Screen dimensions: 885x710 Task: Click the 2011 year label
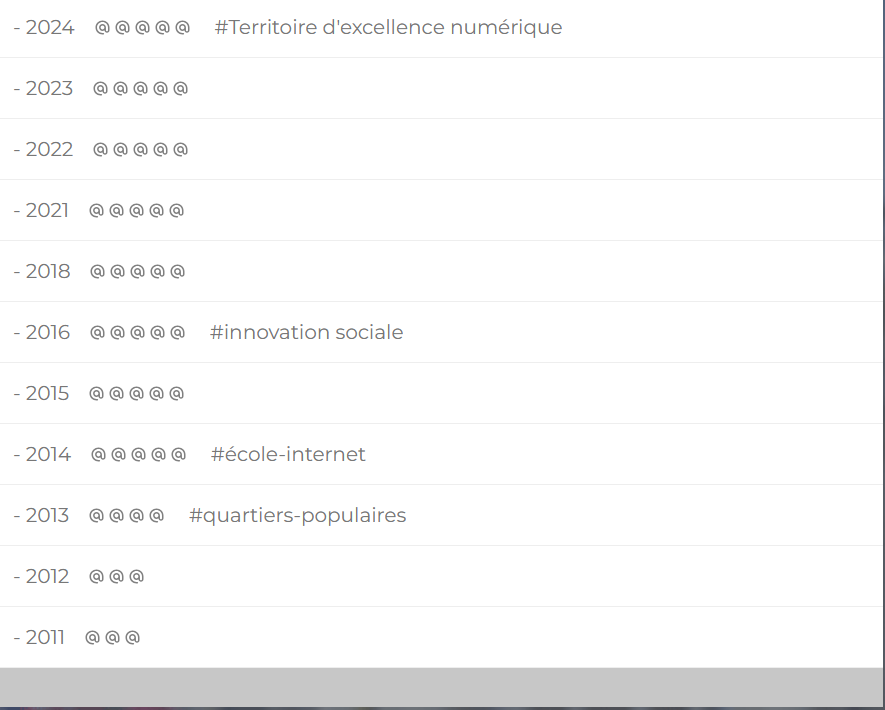(45, 638)
